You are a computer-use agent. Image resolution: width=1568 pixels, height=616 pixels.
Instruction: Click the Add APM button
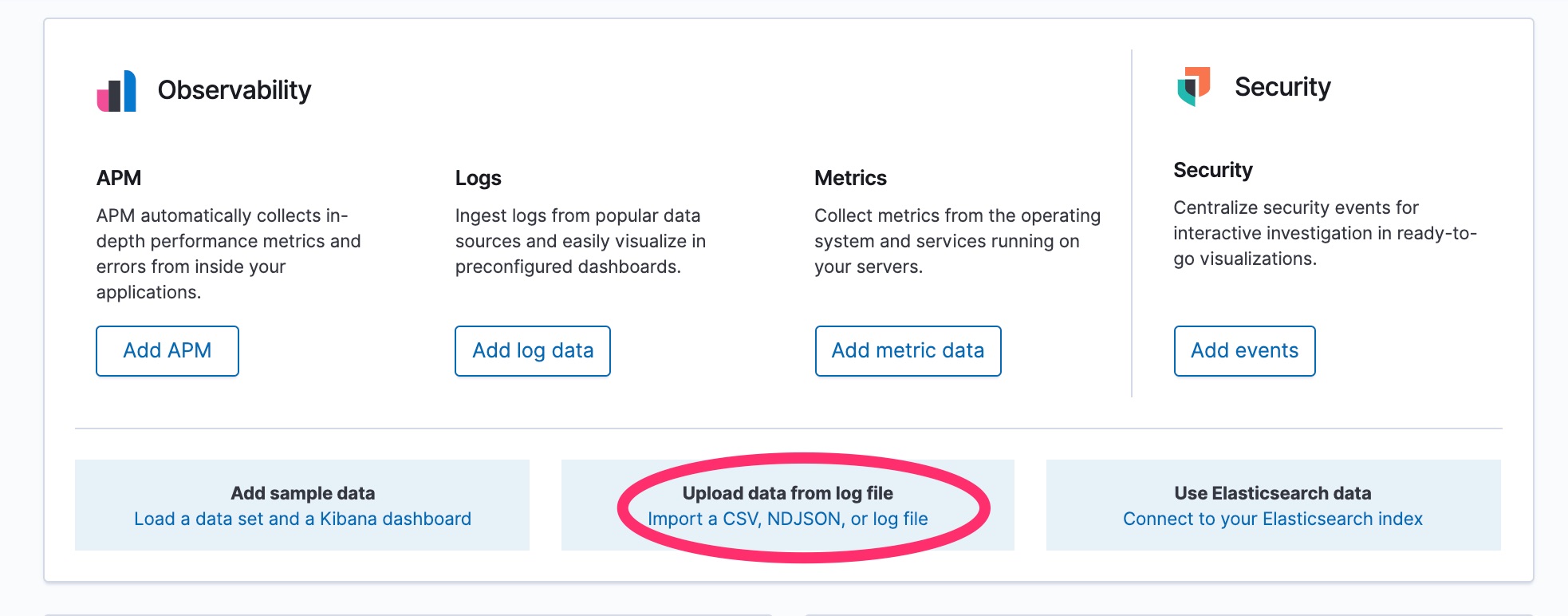[167, 350]
